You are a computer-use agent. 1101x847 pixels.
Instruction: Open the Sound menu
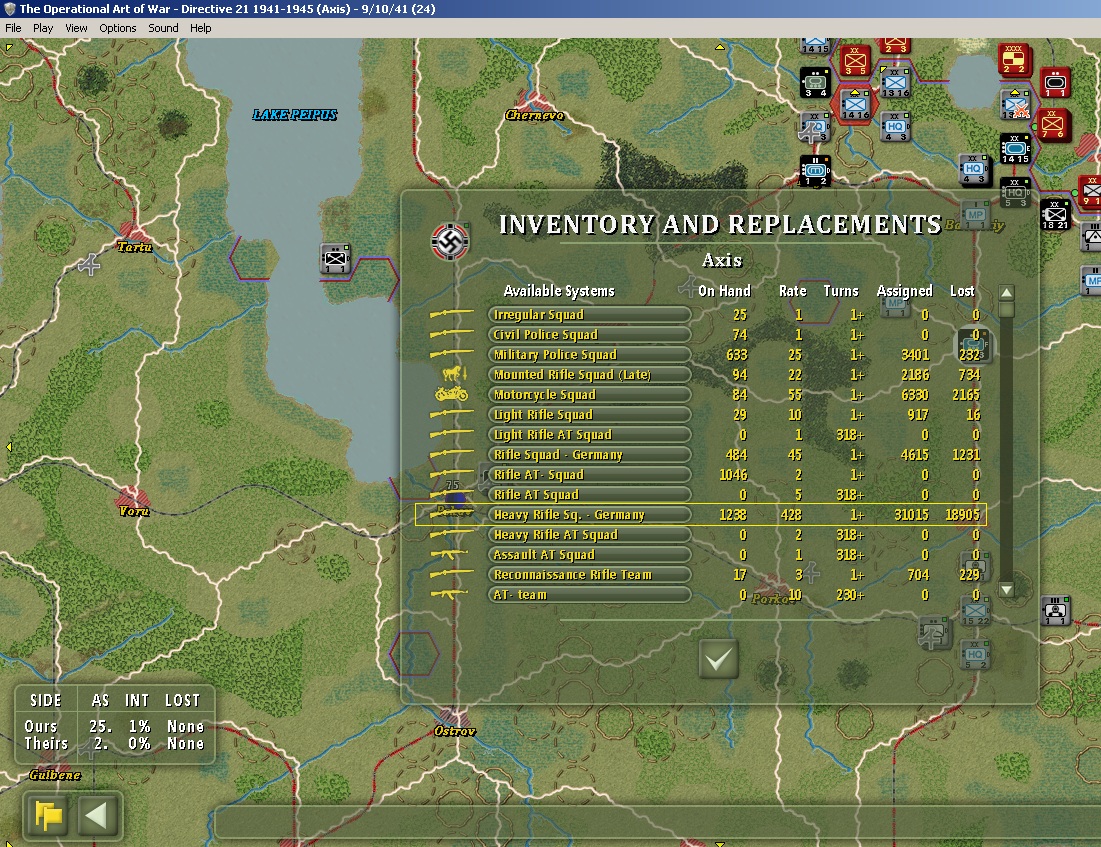163,28
